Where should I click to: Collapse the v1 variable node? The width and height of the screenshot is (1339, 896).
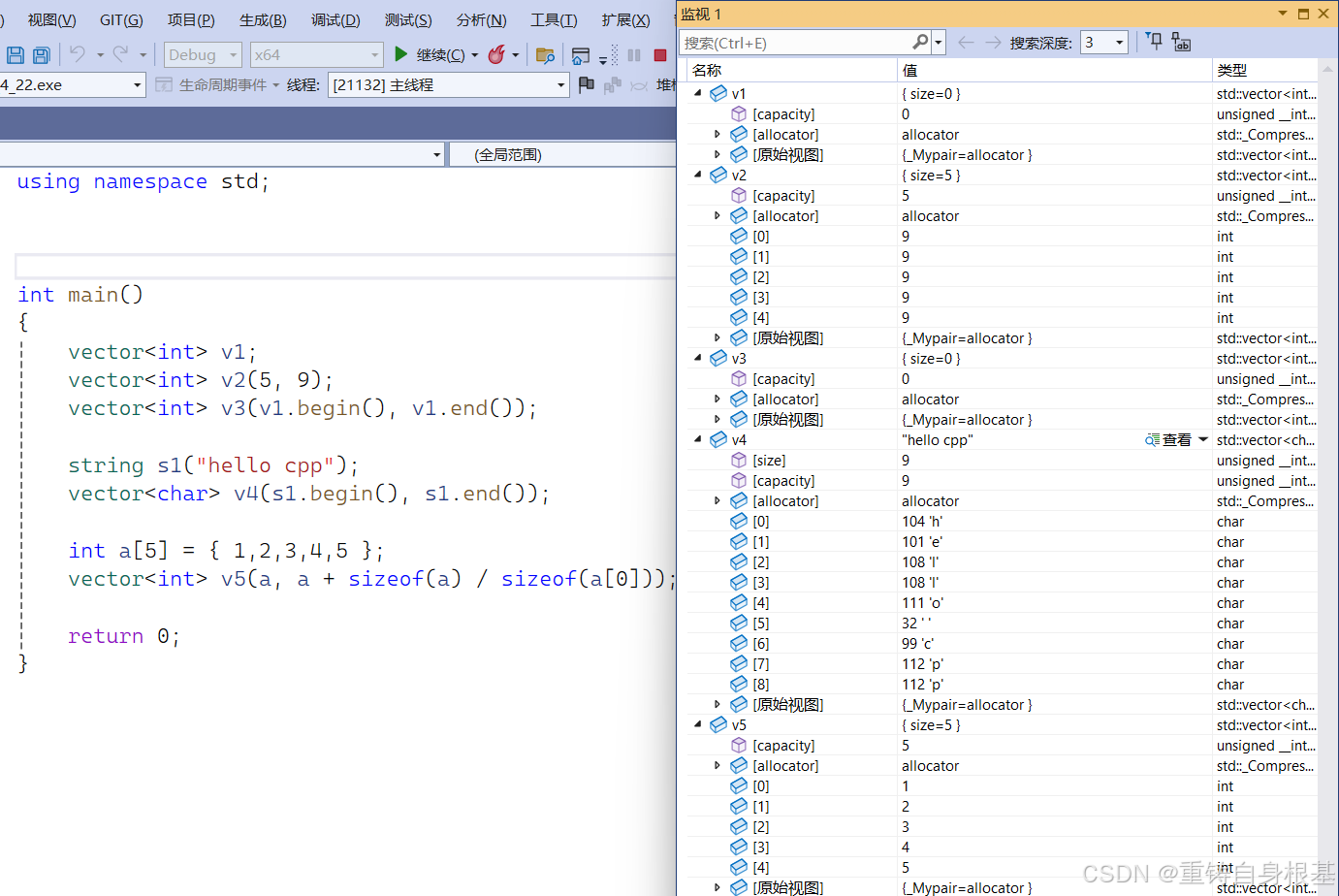coord(698,93)
